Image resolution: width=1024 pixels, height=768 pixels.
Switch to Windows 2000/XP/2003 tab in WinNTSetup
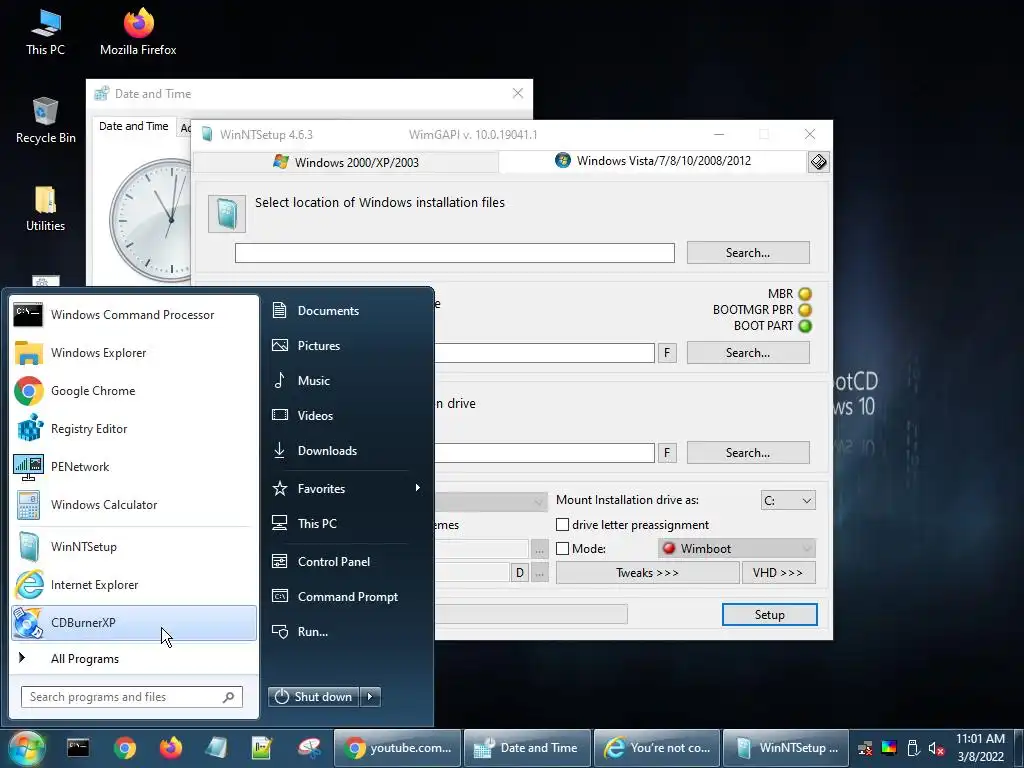[346, 162]
